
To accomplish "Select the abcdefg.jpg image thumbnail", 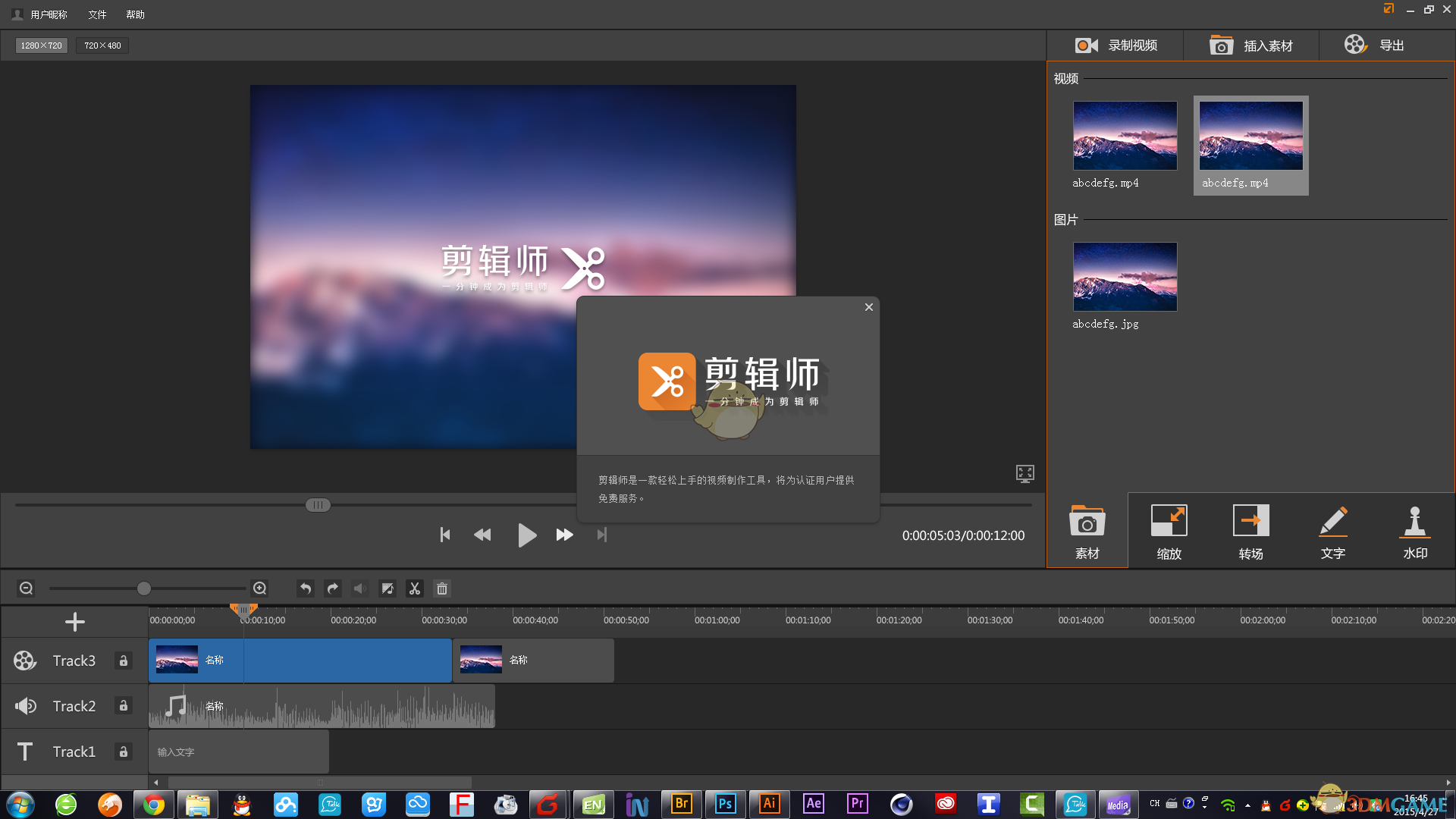I will tap(1125, 276).
